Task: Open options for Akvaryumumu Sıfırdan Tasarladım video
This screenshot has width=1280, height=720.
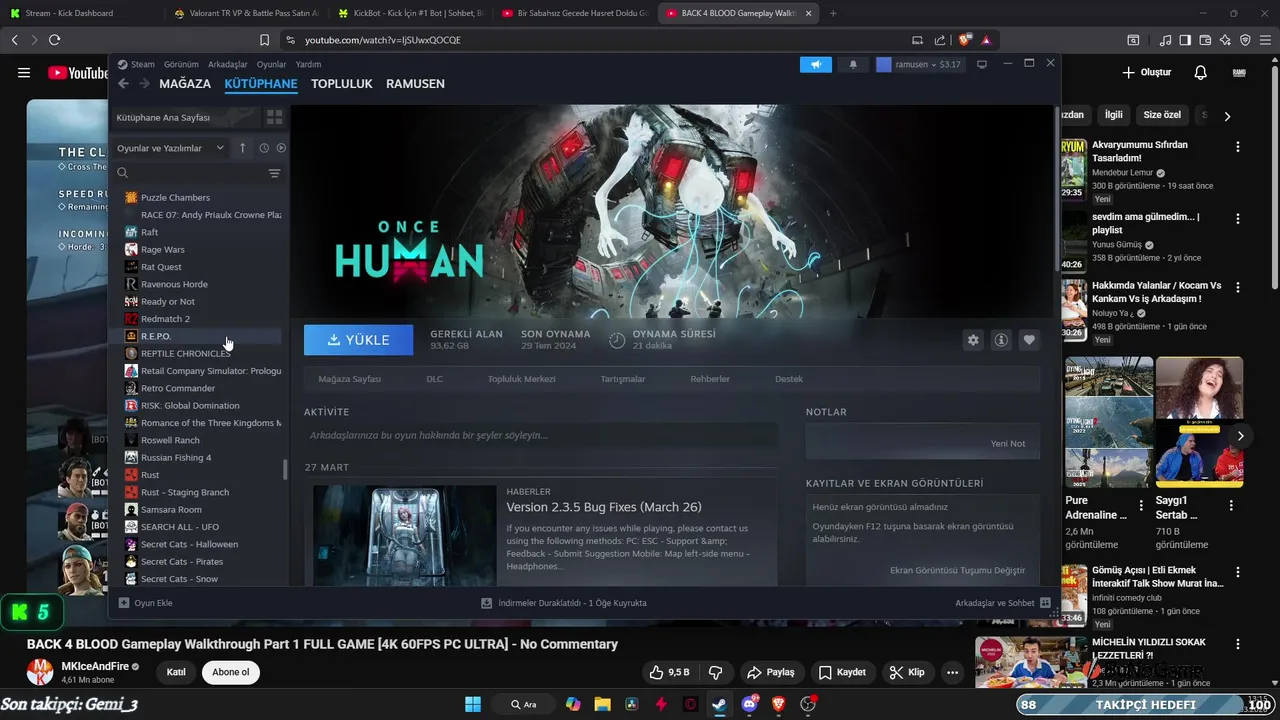Action: point(1238,147)
